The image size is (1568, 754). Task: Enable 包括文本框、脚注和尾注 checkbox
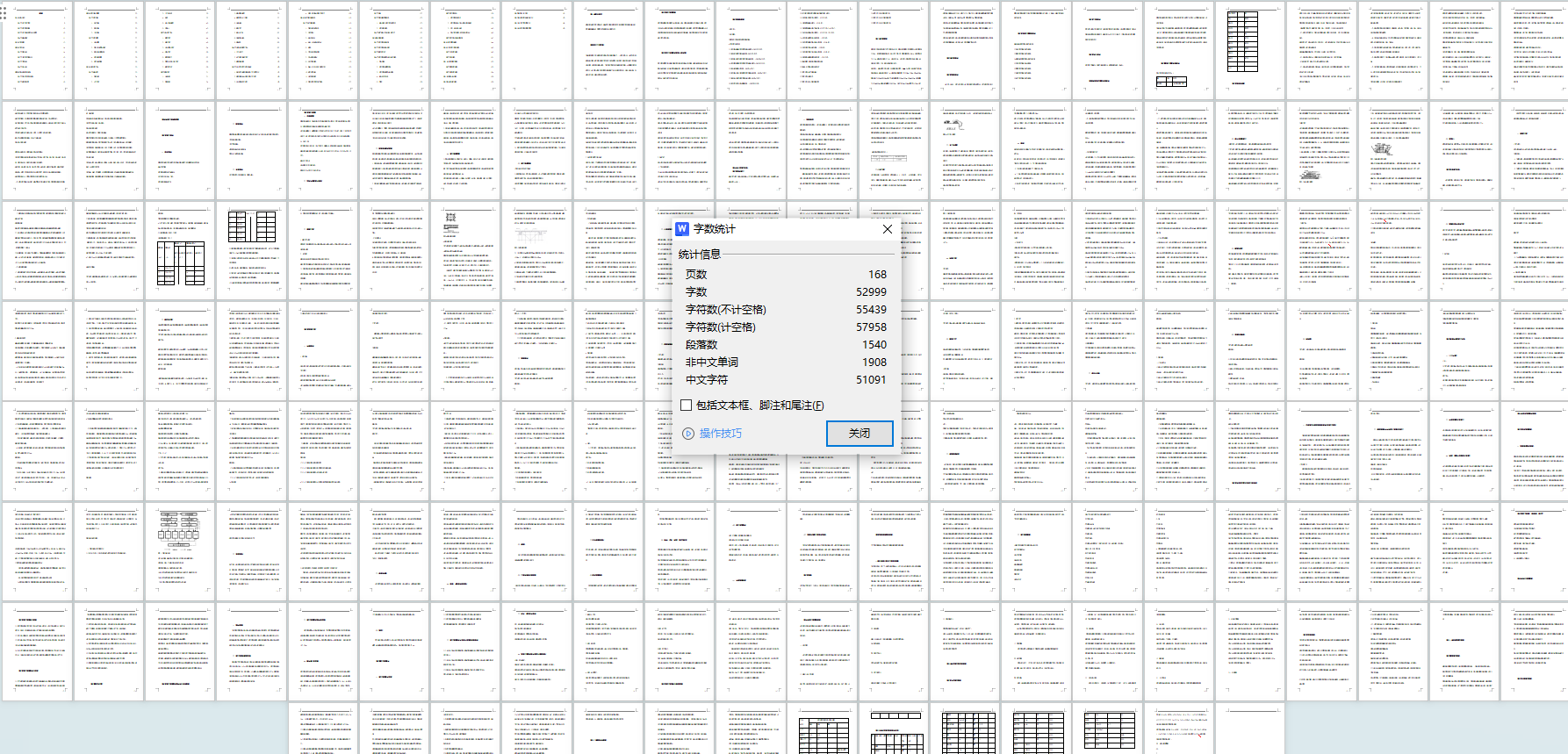pos(687,406)
